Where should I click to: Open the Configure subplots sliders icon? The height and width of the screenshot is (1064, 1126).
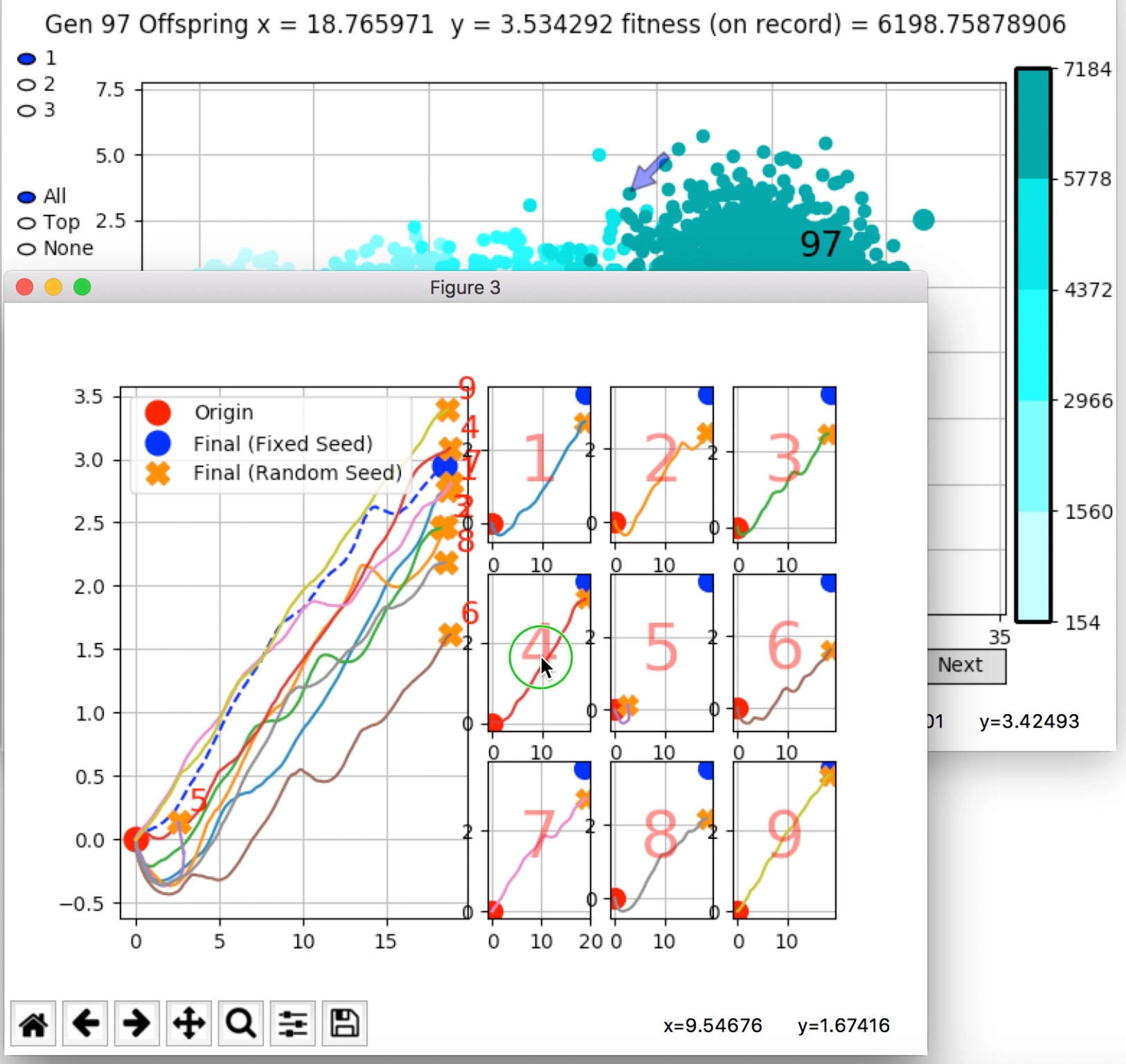[293, 1023]
